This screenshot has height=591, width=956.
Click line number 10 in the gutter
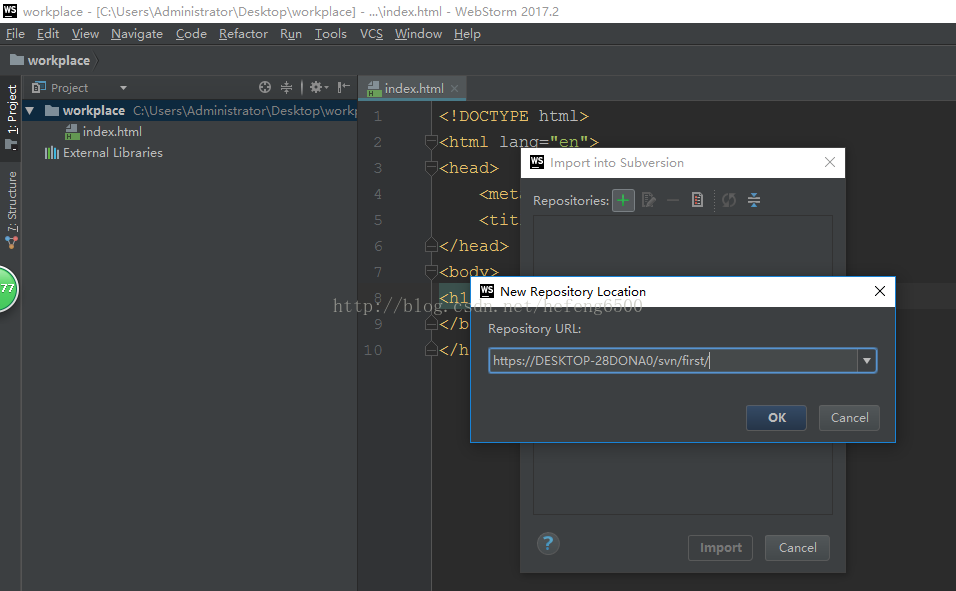[x=373, y=350]
